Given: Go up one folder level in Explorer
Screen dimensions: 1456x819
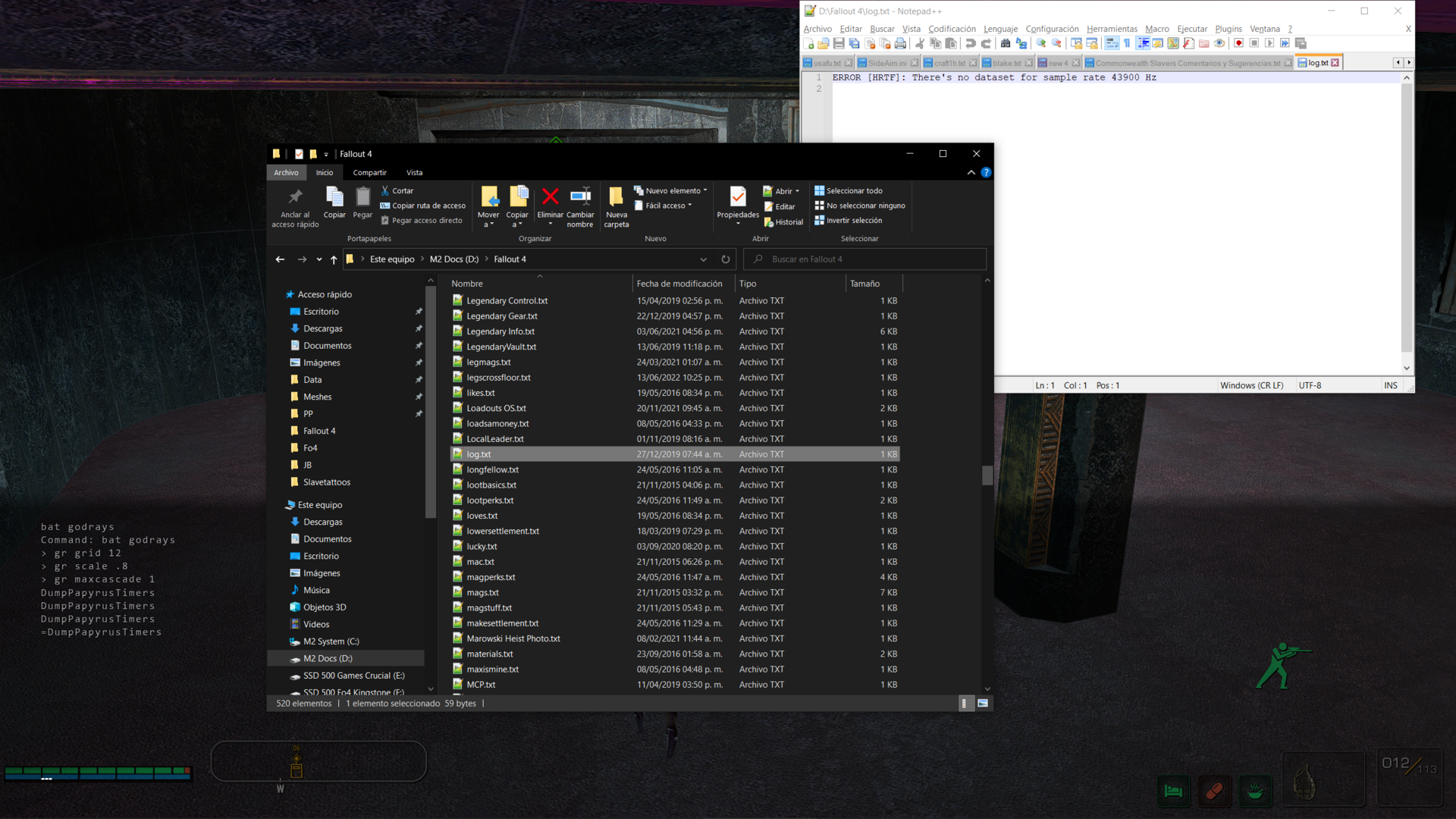Looking at the screenshot, I should point(334,259).
